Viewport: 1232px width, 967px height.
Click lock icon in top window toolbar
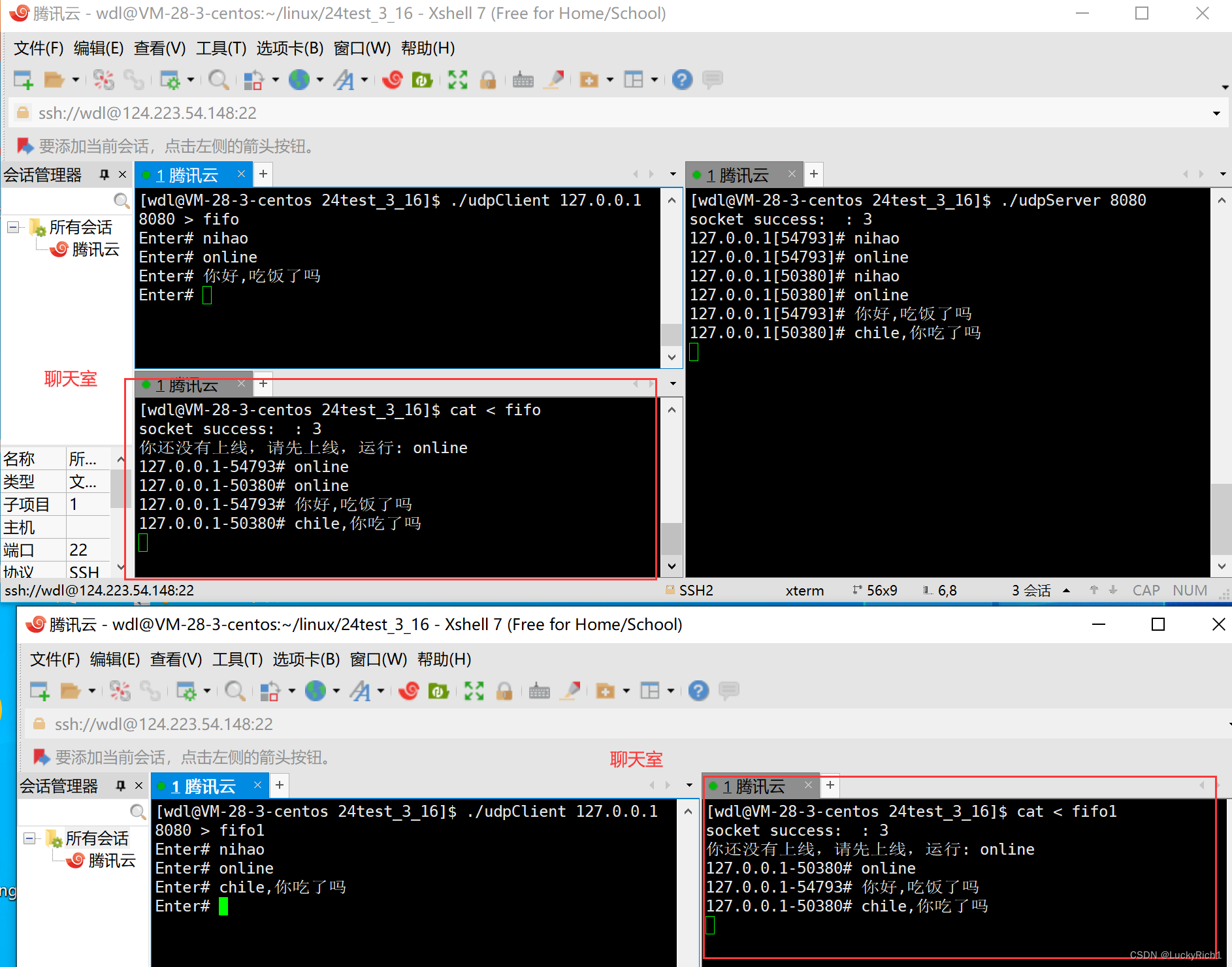click(x=488, y=80)
